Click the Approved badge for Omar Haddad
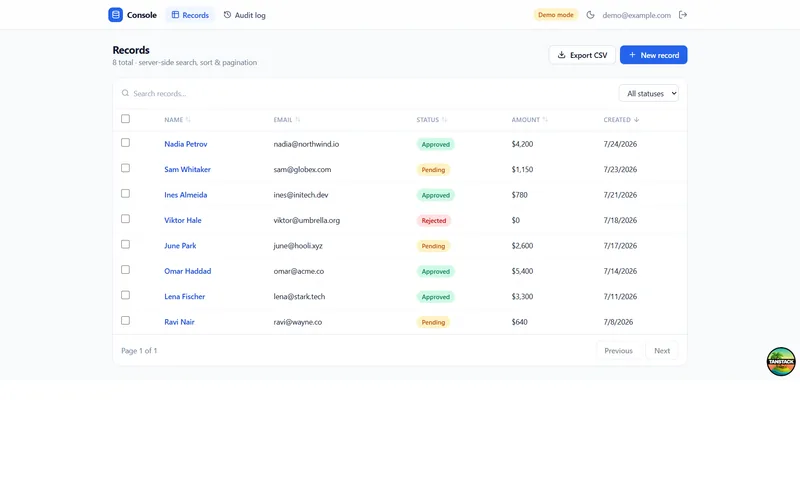Screen dimensions: 800x500 point(436,271)
